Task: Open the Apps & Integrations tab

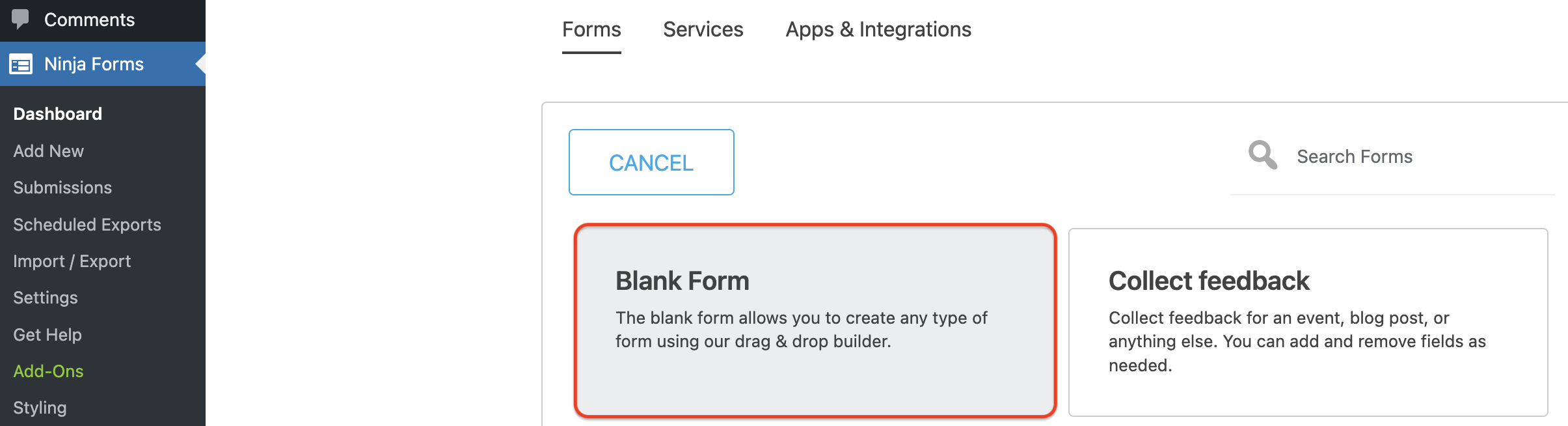Action: [x=878, y=29]
